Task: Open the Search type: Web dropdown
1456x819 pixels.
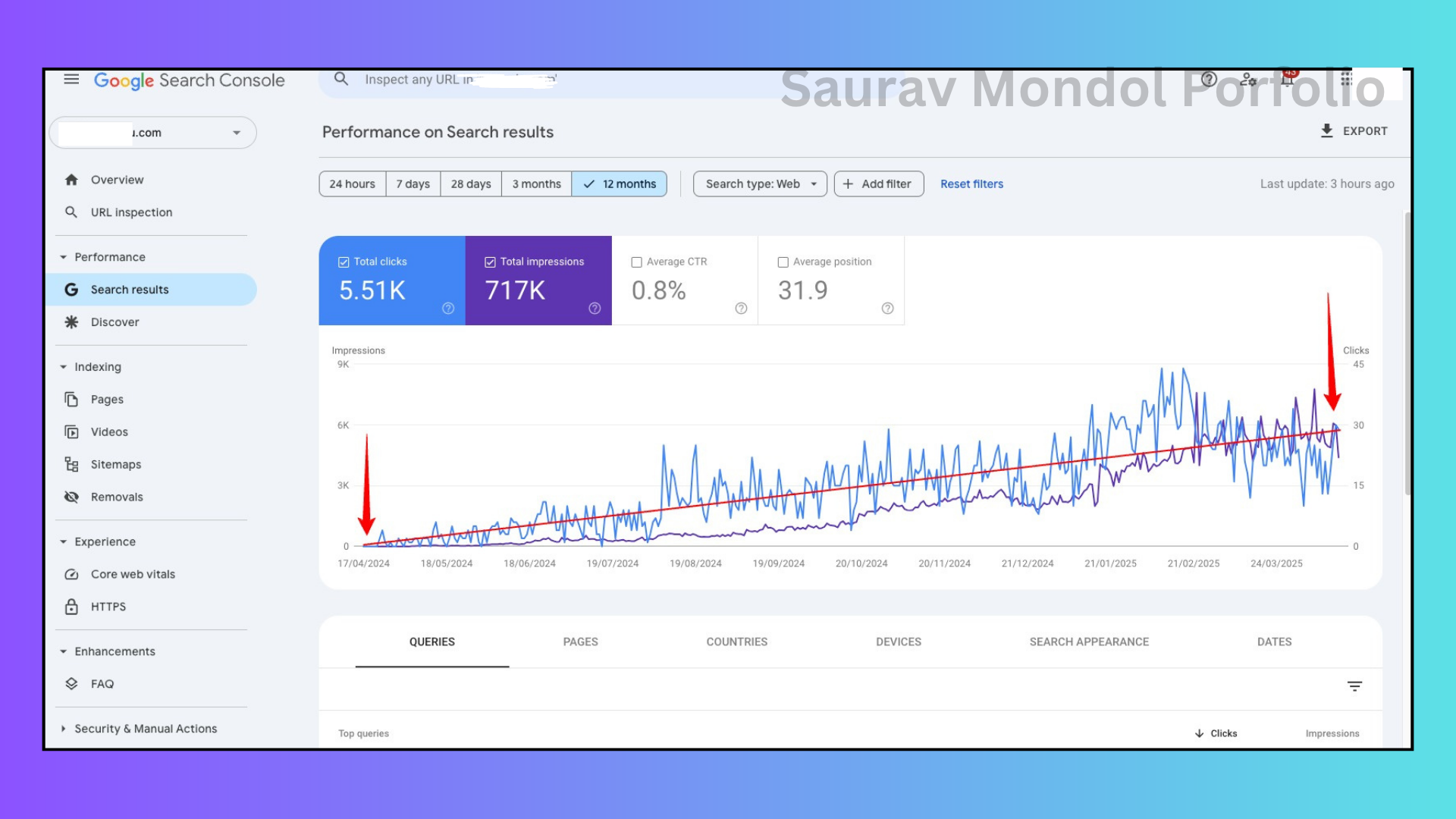Action: [760, 184]
